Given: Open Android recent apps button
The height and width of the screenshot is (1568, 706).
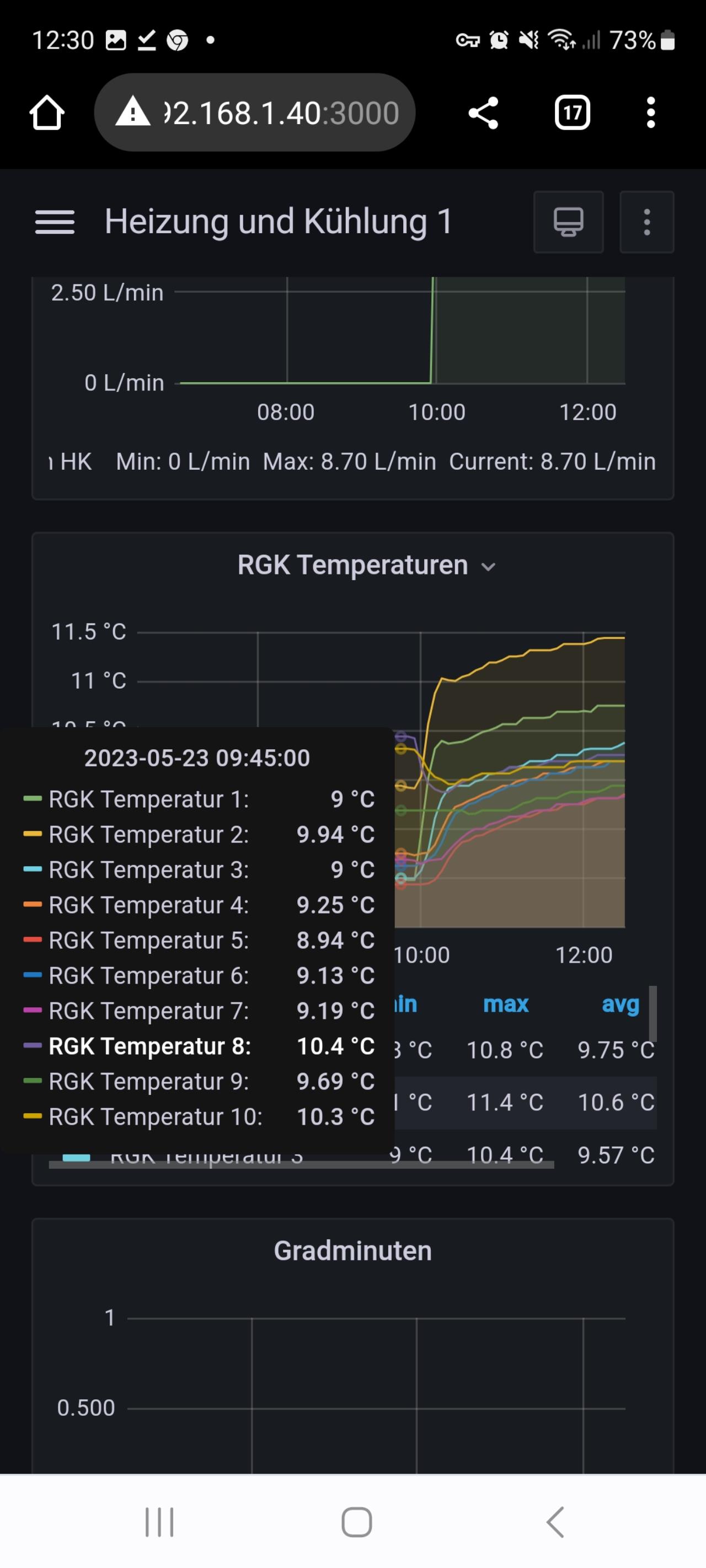Looking at the screenshot, I should click(x=159, y=1522).
